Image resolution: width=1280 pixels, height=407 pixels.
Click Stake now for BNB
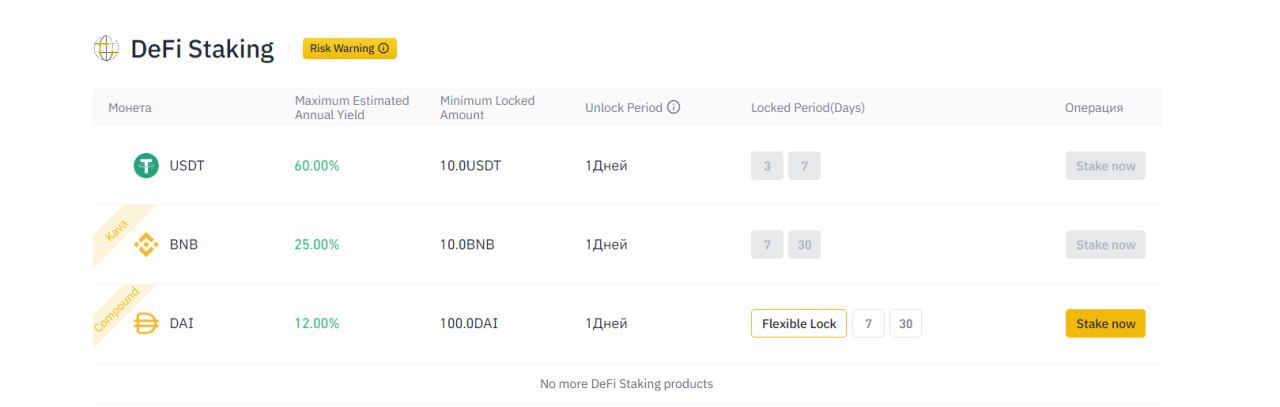(x=1105, y=245)
